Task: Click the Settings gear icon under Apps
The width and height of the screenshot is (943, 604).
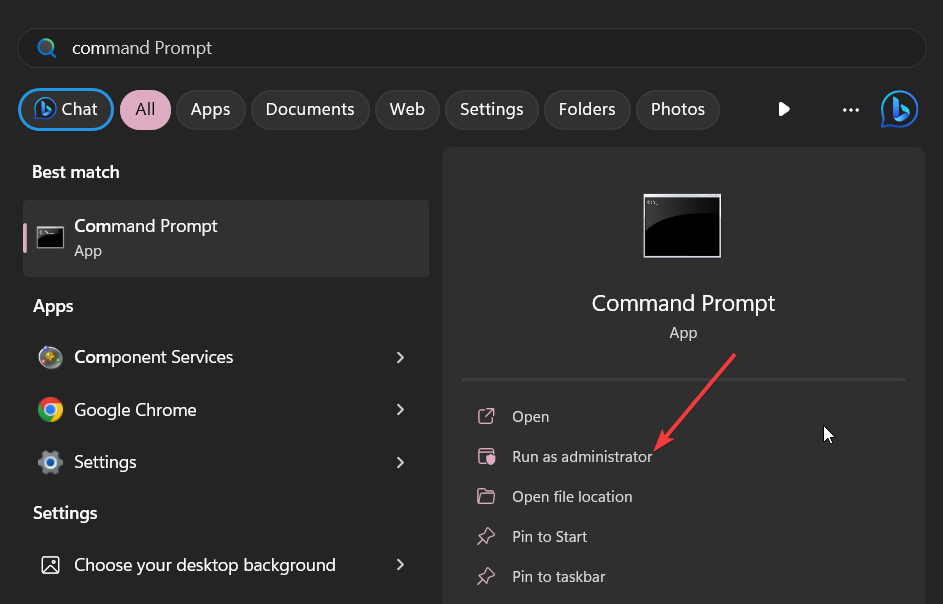Action: [x=50, y=462]
